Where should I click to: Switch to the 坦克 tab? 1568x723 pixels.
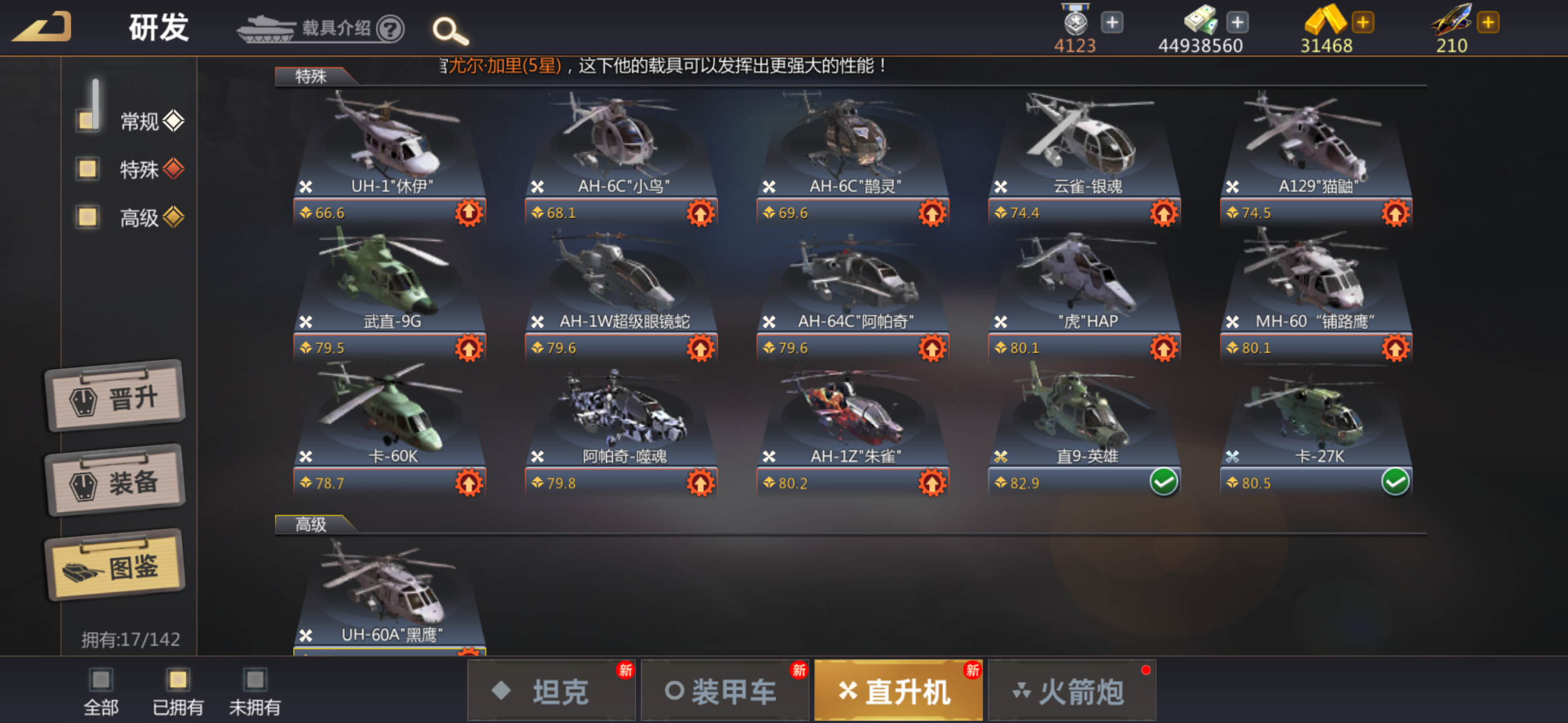[x=551, y=690]
